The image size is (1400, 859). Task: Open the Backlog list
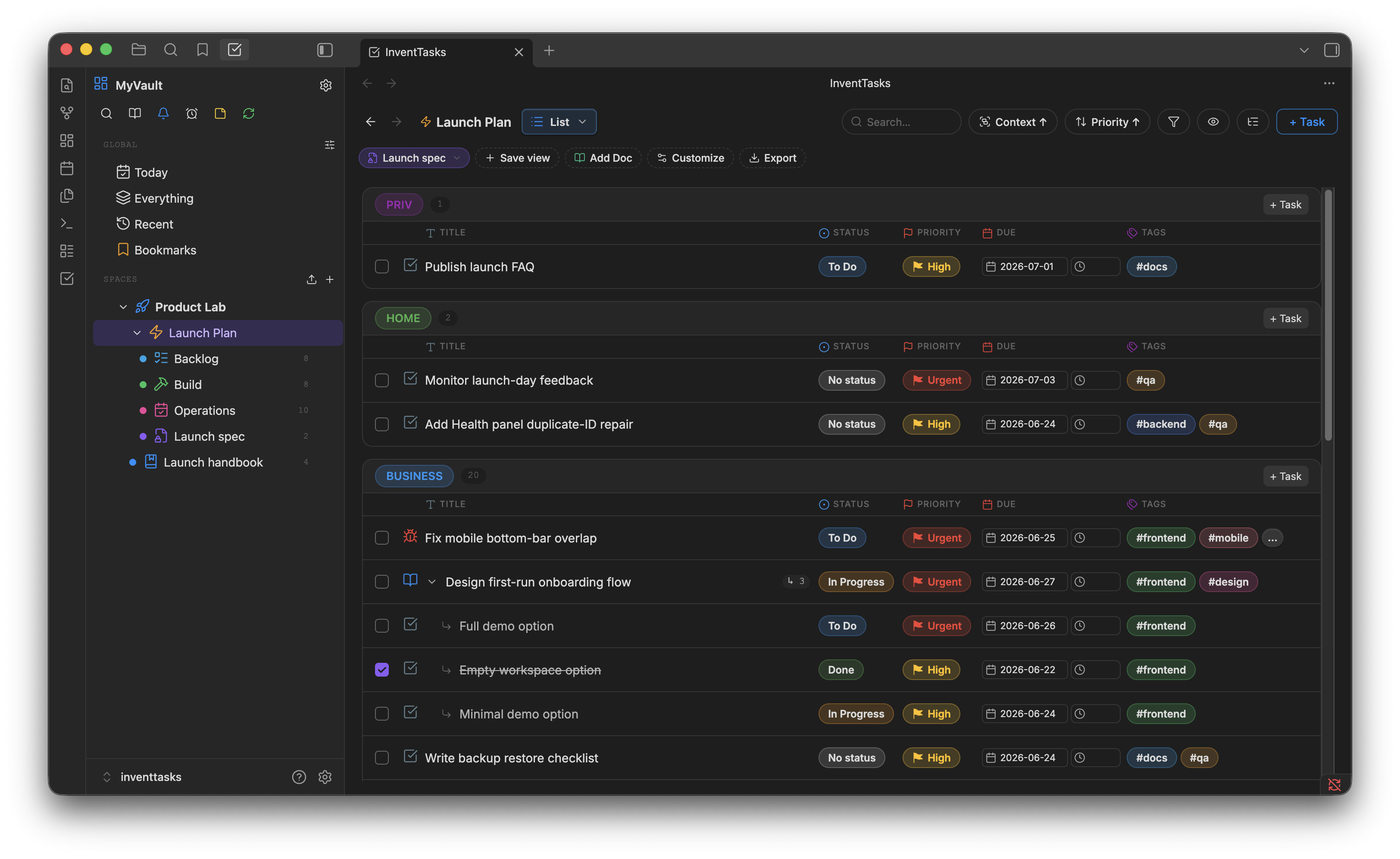(218, 359)
